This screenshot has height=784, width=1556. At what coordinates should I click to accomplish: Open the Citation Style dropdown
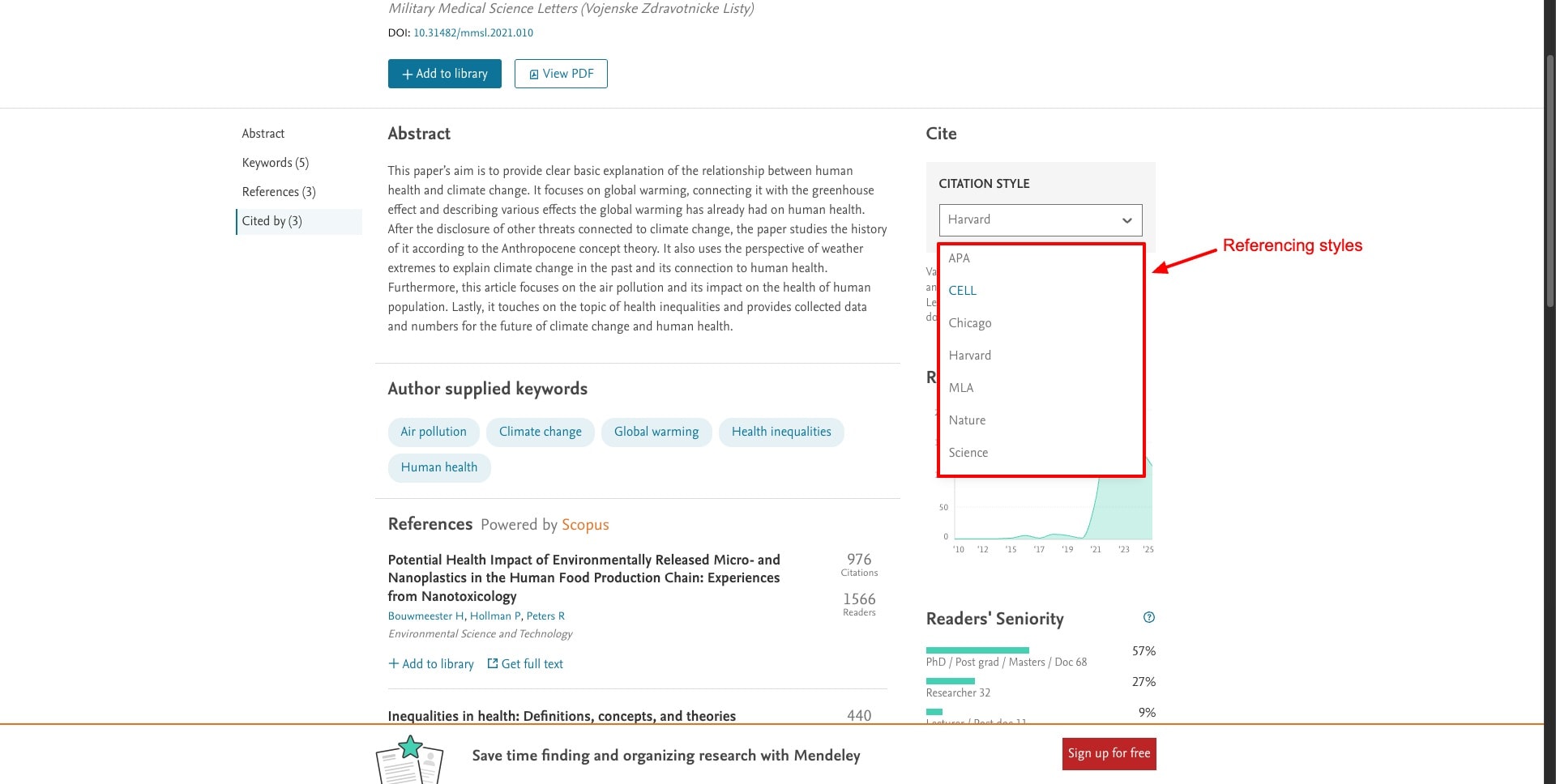pos(1040,220)
